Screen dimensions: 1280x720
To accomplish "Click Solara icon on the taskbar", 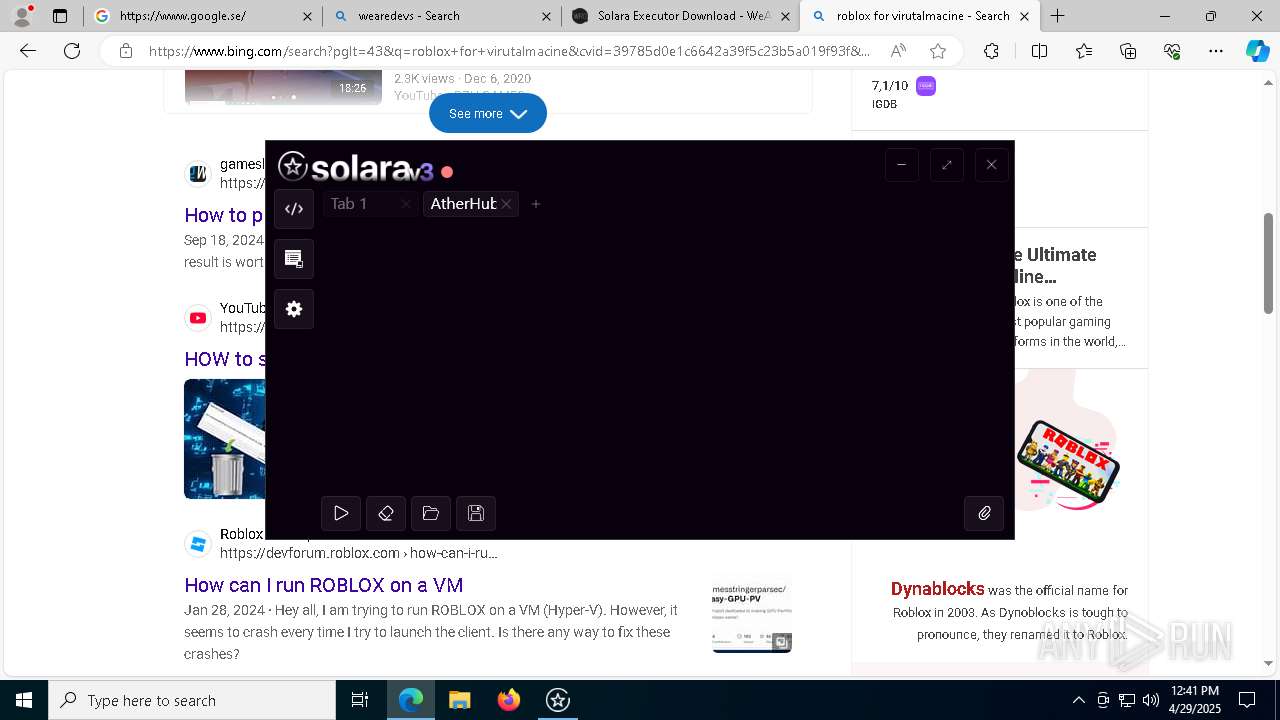I will (558, 700).
